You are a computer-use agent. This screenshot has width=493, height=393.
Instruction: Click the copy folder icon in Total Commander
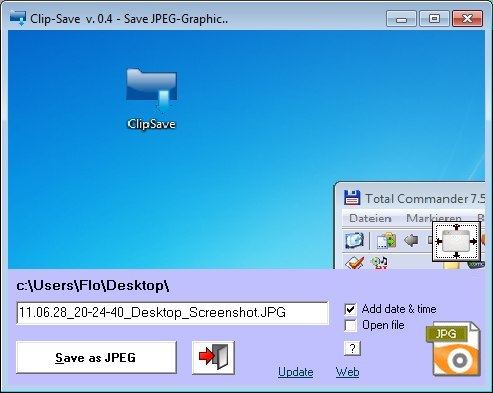(386, 241)
